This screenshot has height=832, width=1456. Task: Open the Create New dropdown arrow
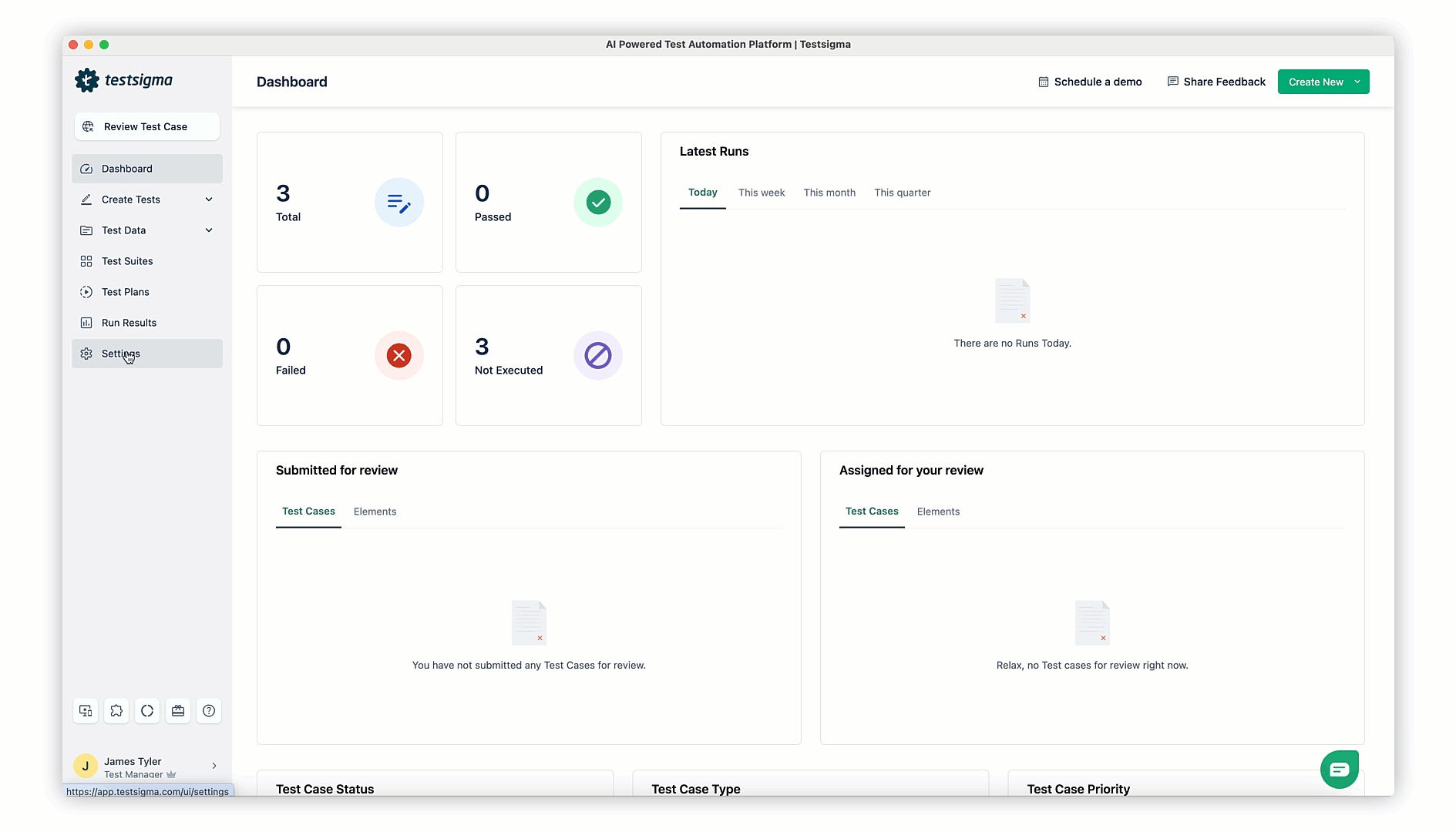[1357, 82]
